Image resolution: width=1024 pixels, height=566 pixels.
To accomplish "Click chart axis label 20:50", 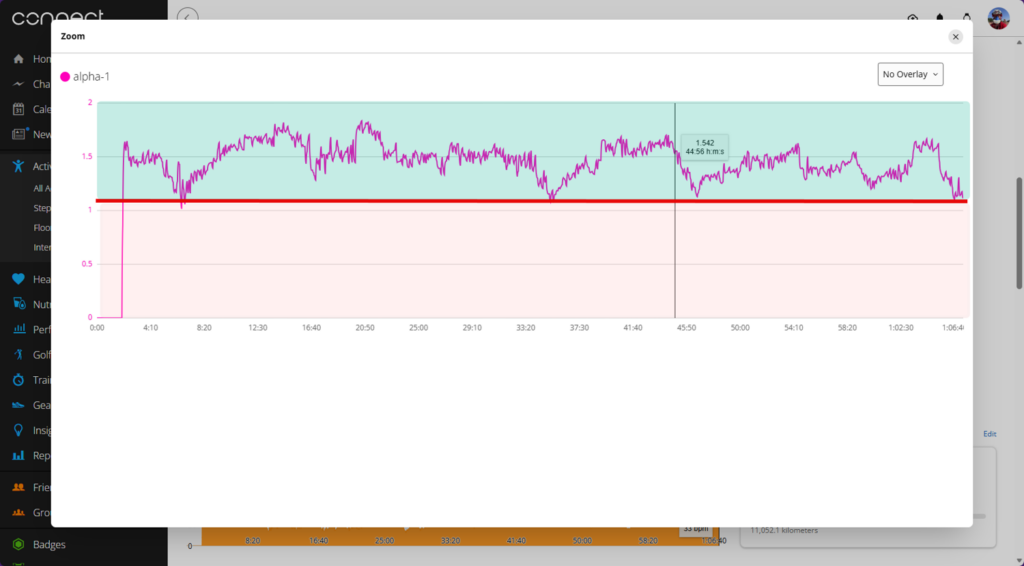I will click(365, 328).
